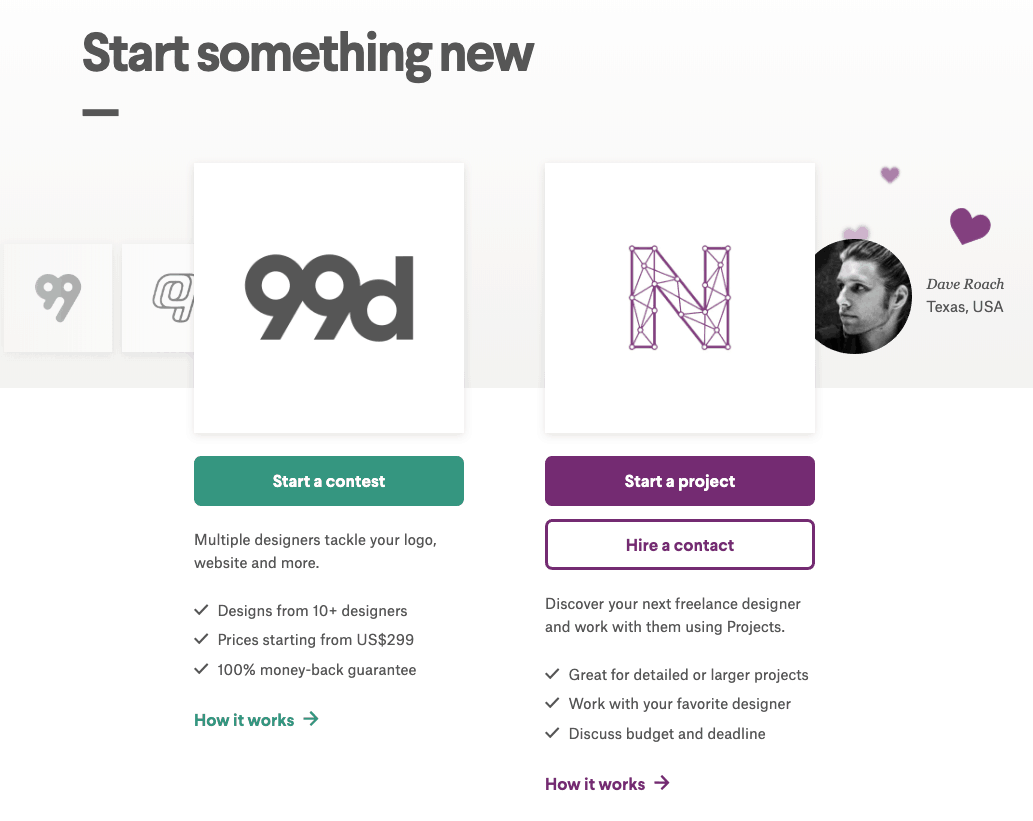This screenshot has width=1033, height=821.
Task: Open the purple How it works link
Action: (x=595, y=784)
